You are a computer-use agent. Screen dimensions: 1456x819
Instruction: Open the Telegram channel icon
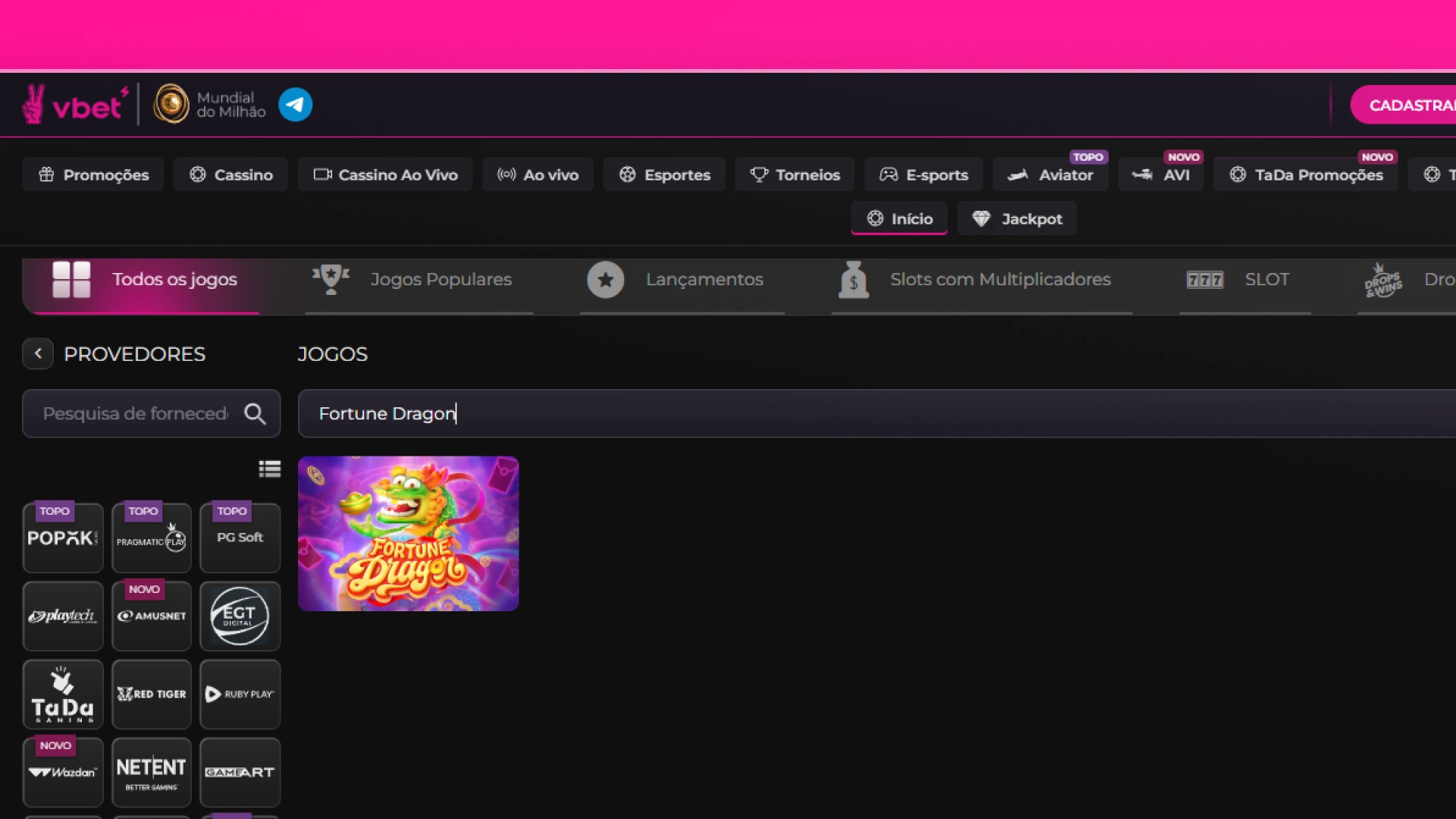(x=295, y=105)
